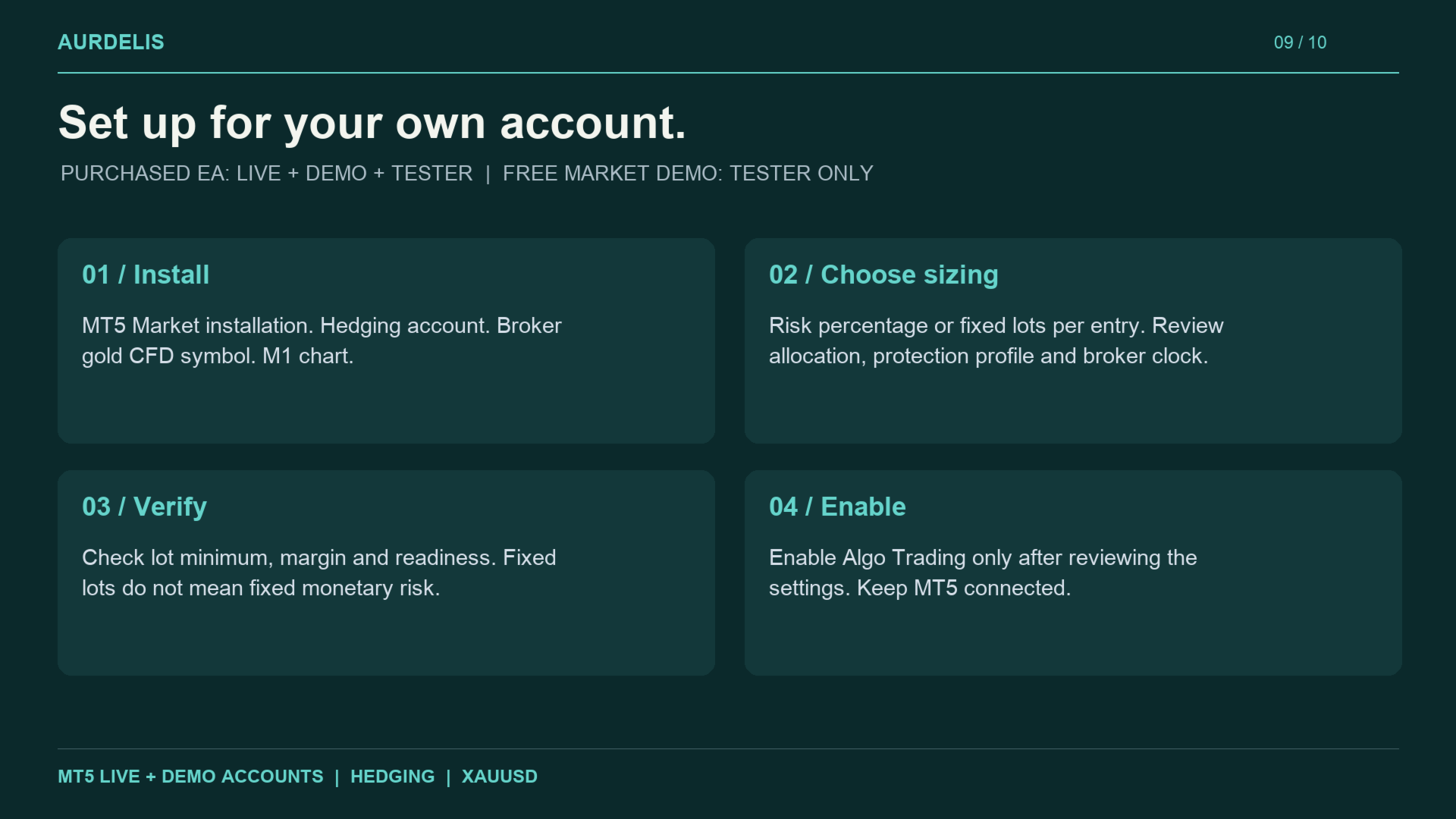Click the Enable Algo Trading description text
The image size is (1456, 819).
(x=983, y=573)
